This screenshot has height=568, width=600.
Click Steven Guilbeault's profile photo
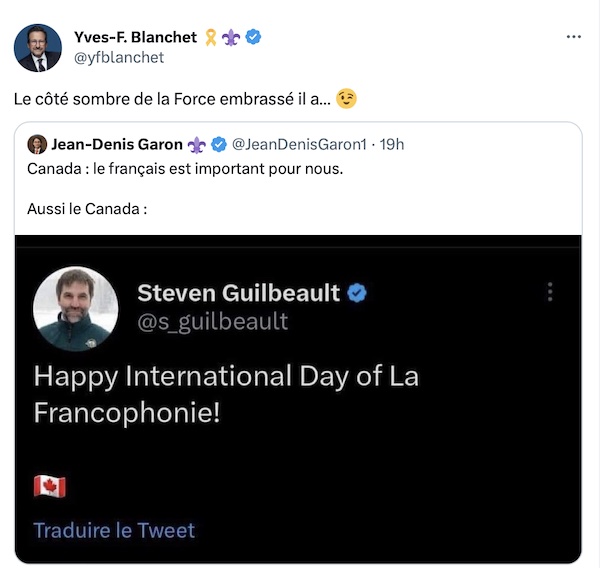click(x=76, y=308)
